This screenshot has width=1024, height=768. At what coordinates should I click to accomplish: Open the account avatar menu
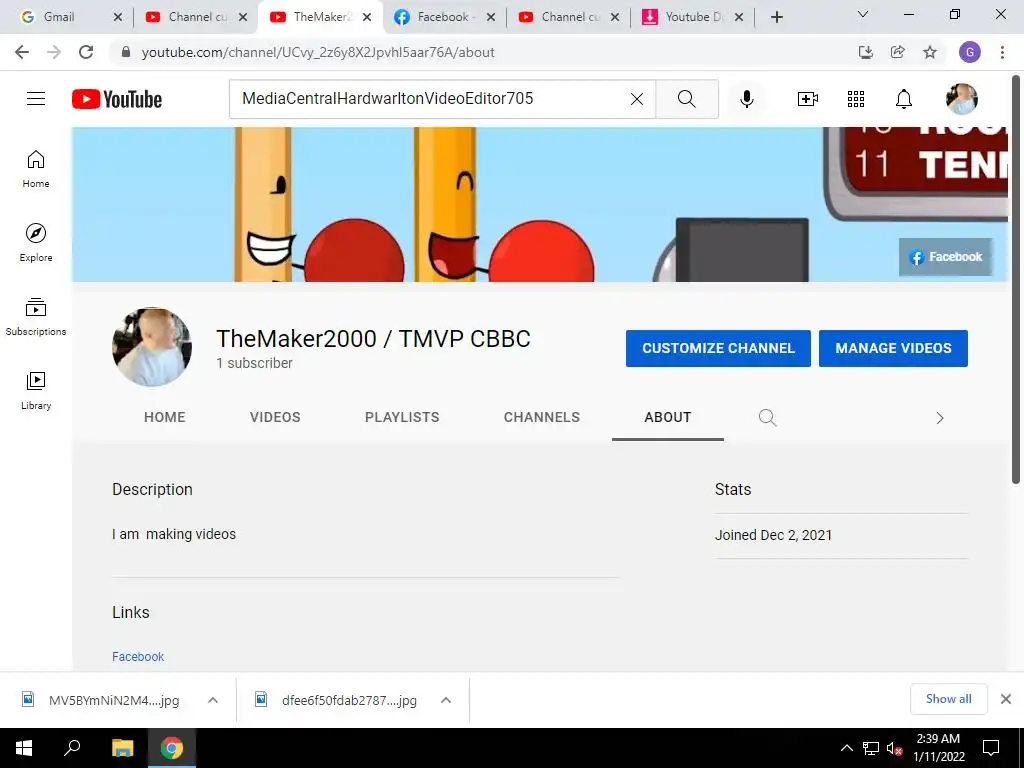point(961,99)
